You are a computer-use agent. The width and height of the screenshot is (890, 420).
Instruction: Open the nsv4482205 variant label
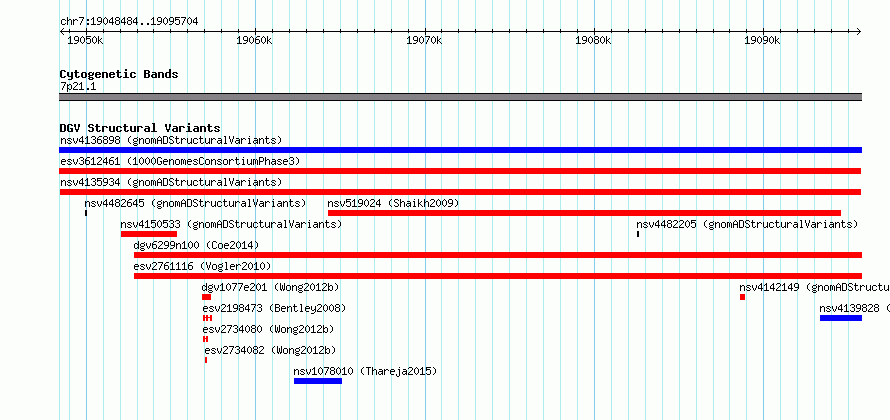click(747, 224)
